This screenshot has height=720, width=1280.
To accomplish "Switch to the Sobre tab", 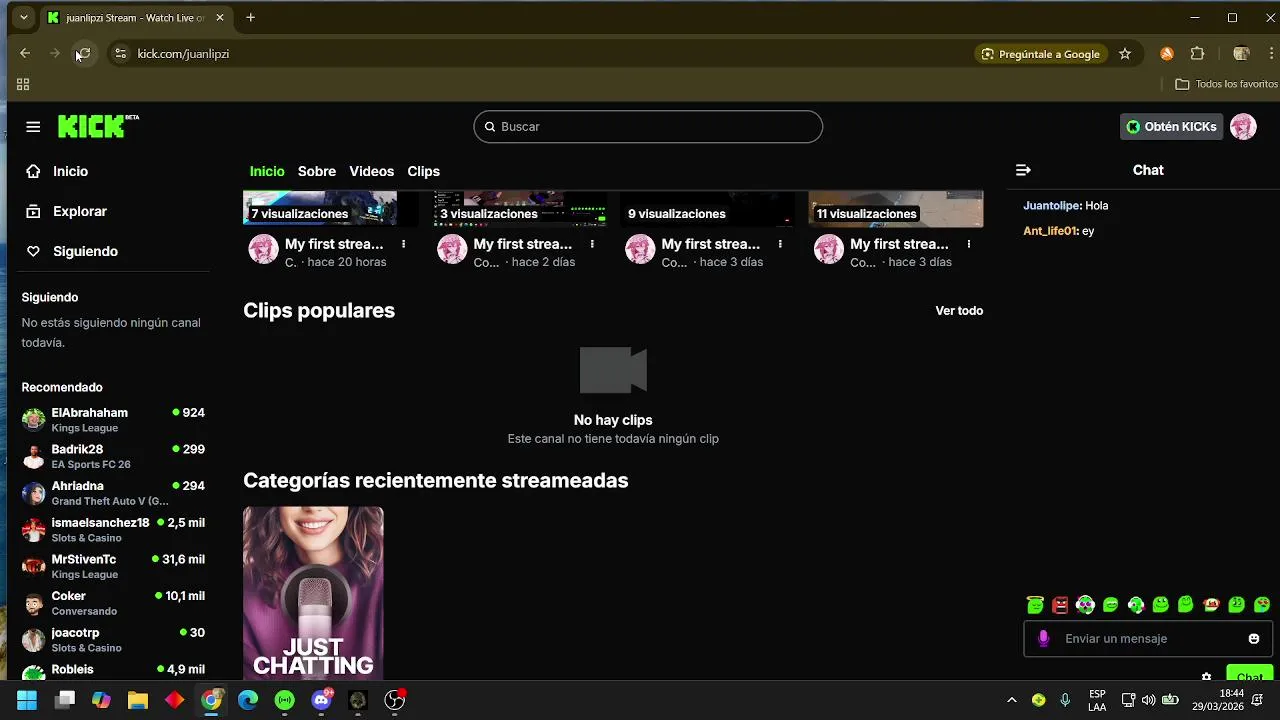I will pos(317,171).
